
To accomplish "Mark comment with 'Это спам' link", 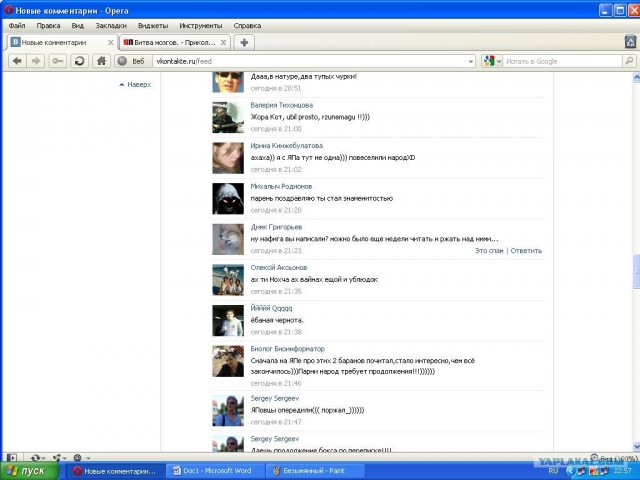I will pyautogui.click(x=489, y=251).
